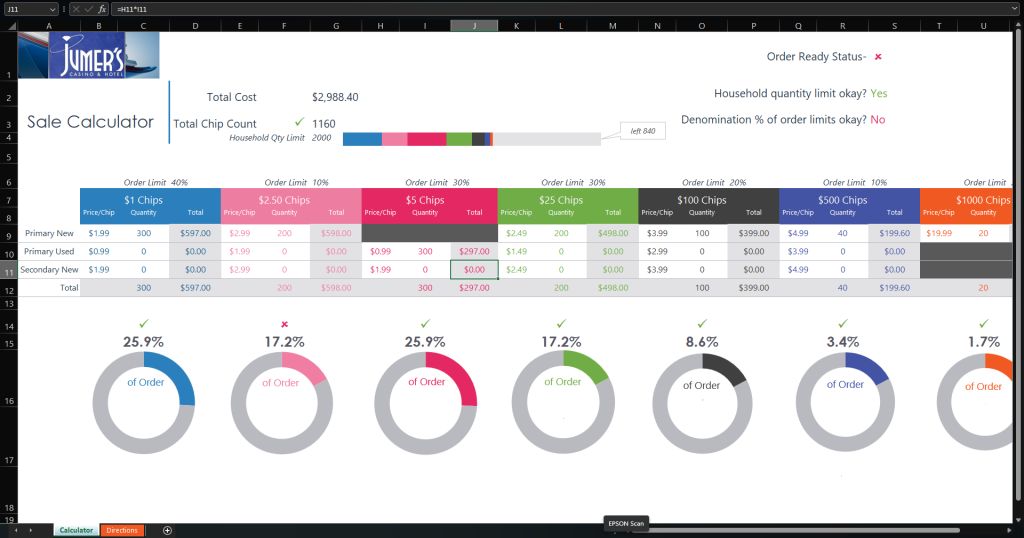Click the Insert Function fx icon
Viewport: 1024px width, 538px height.
pyautogui.click(x=102, y=9)
